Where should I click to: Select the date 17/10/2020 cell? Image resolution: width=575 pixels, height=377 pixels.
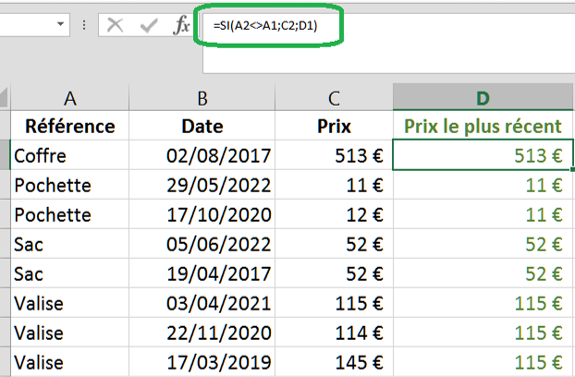click(x=202, y=214)
